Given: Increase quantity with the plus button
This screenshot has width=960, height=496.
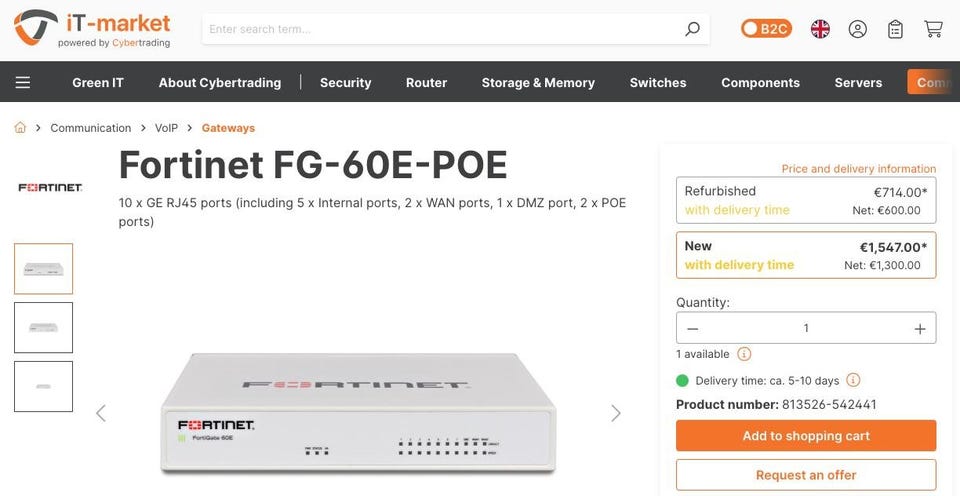Looking at the screenshot, I should (920, 328).
